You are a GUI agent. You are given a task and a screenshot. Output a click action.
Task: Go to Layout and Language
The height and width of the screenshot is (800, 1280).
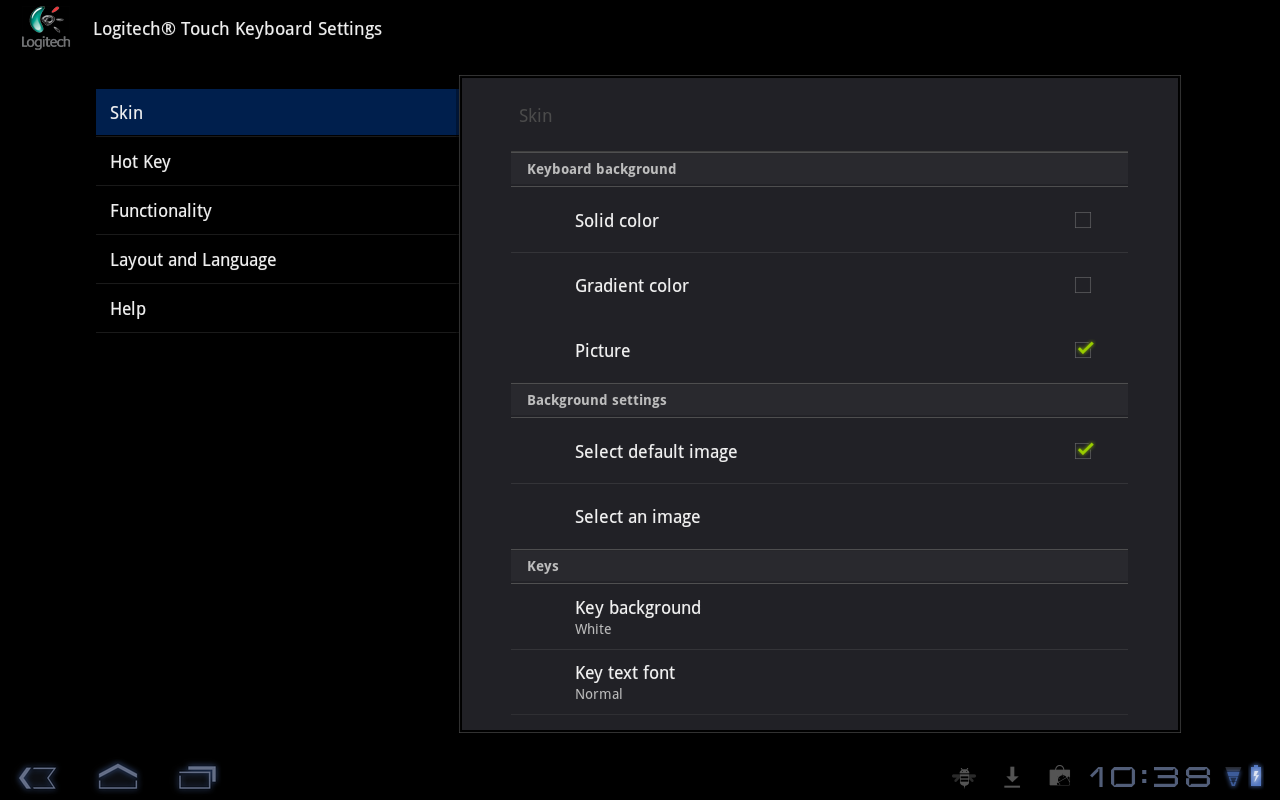click(x=276, y=260)
